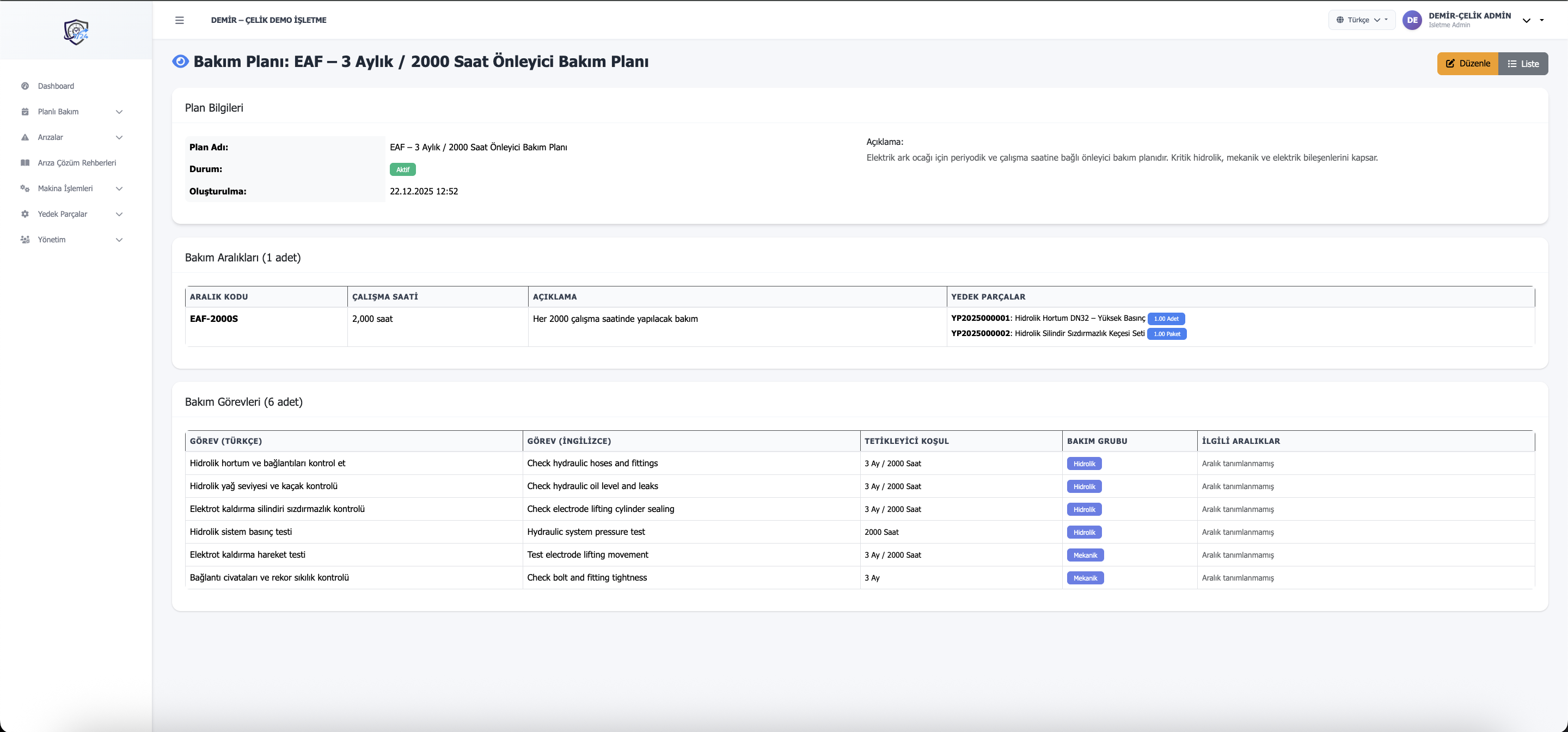Click the hamburger menu toggle icon

coord(180,20)
